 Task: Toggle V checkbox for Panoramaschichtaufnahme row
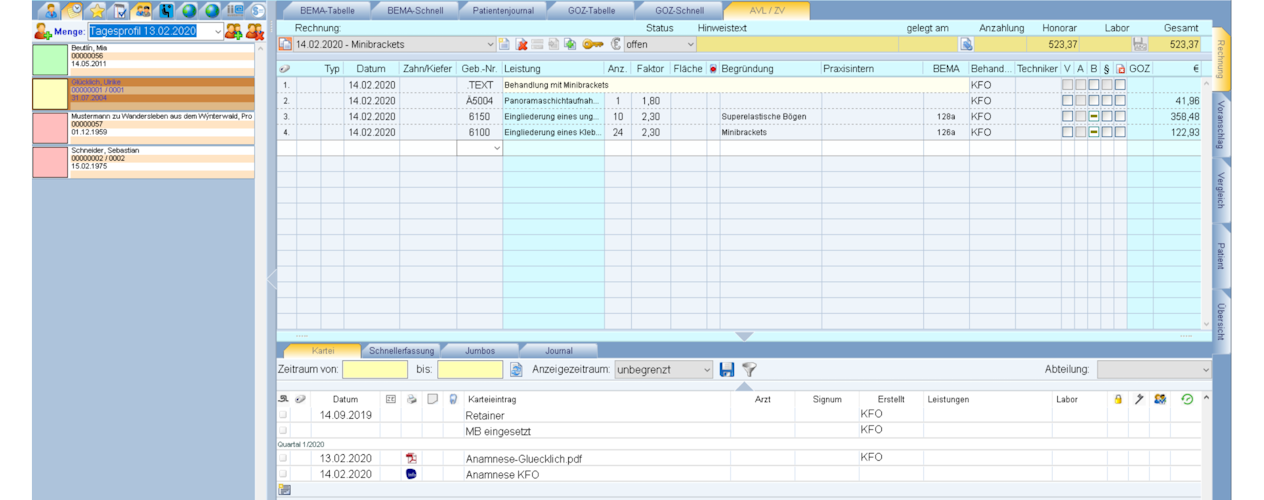(x=1067, y=101)
